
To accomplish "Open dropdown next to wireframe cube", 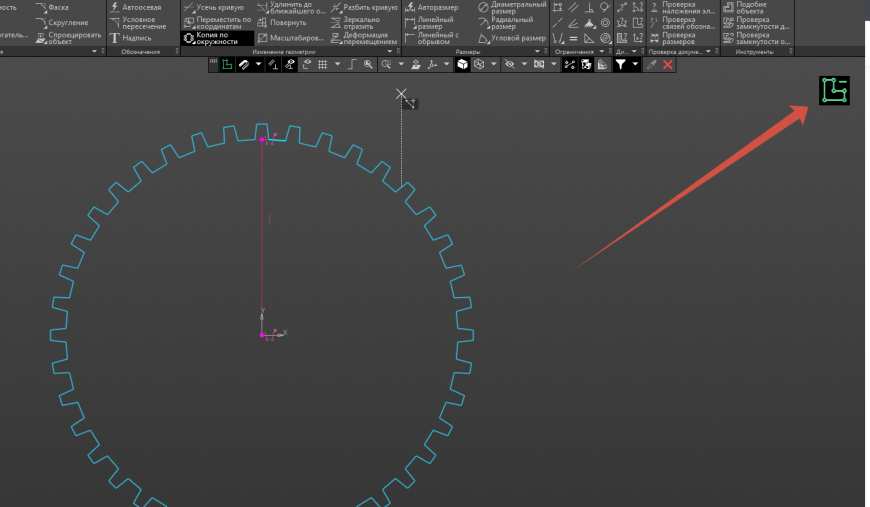I will [494, 64].
